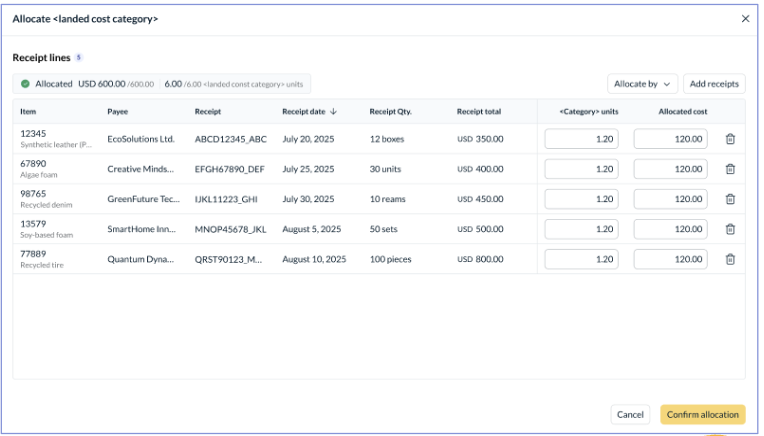Delete the Algae foam receipt line

[x=730, y=169]
